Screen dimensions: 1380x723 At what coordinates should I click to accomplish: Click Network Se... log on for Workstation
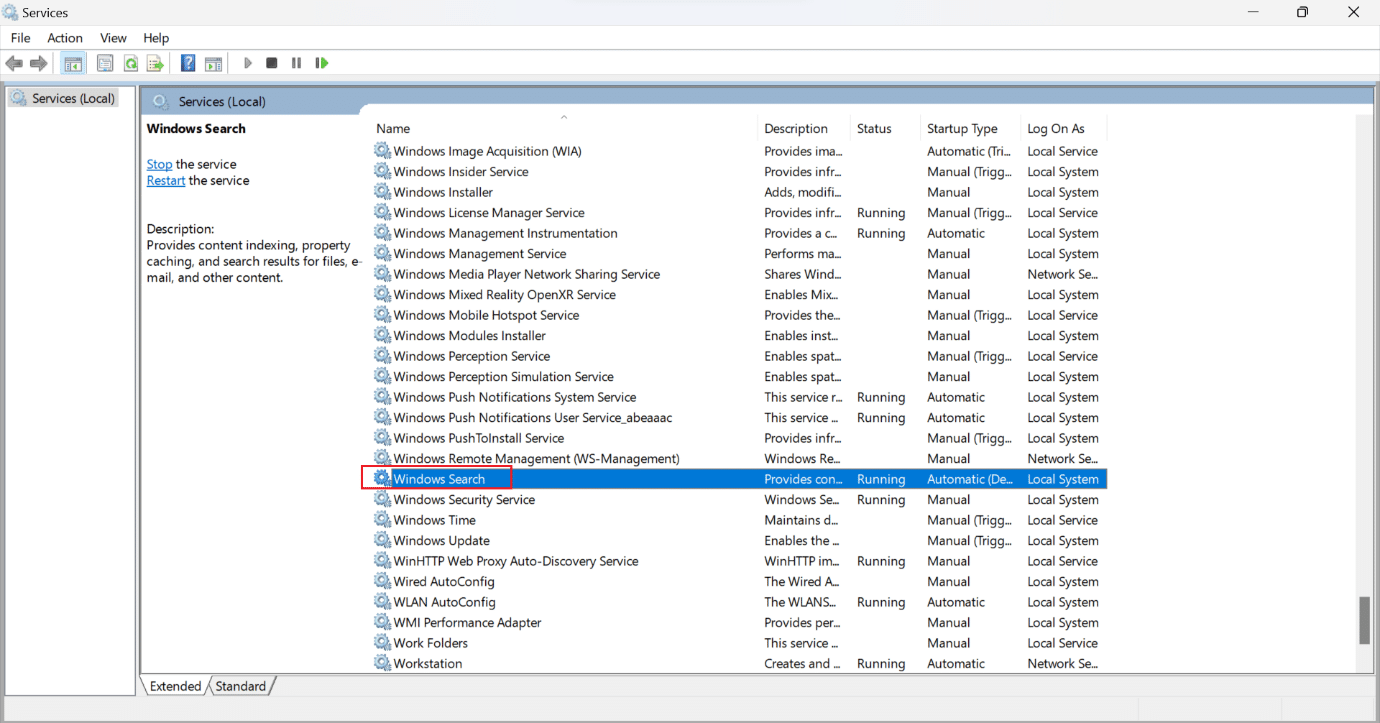pyautogui.click(x=1063, y=663)
